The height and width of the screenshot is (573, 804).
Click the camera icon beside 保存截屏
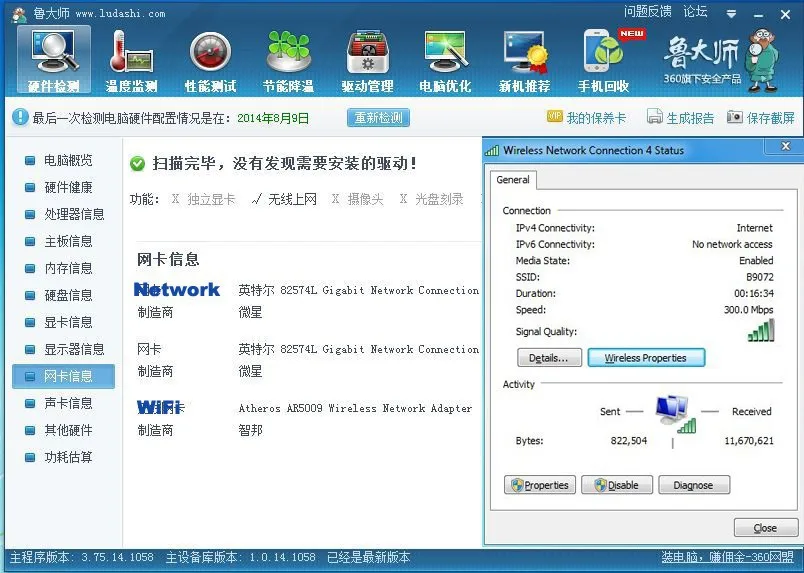[734, 116]
